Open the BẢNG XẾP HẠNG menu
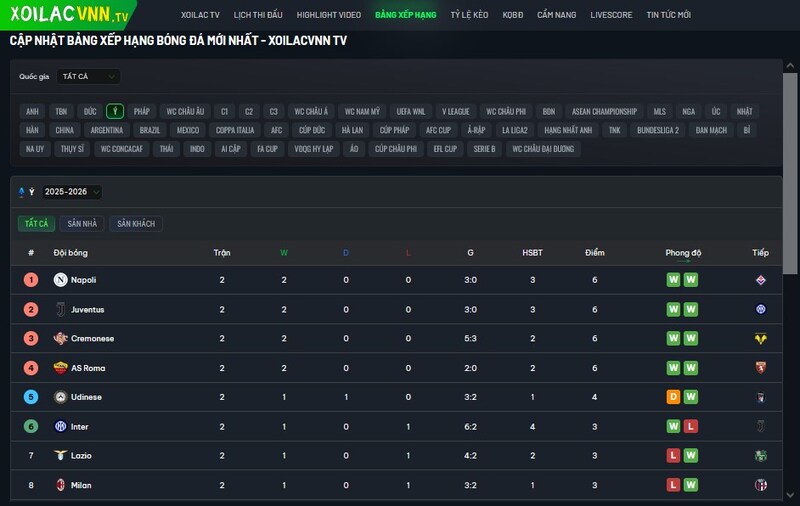Viewport: 800px width, 506px height. coord(406,15)
